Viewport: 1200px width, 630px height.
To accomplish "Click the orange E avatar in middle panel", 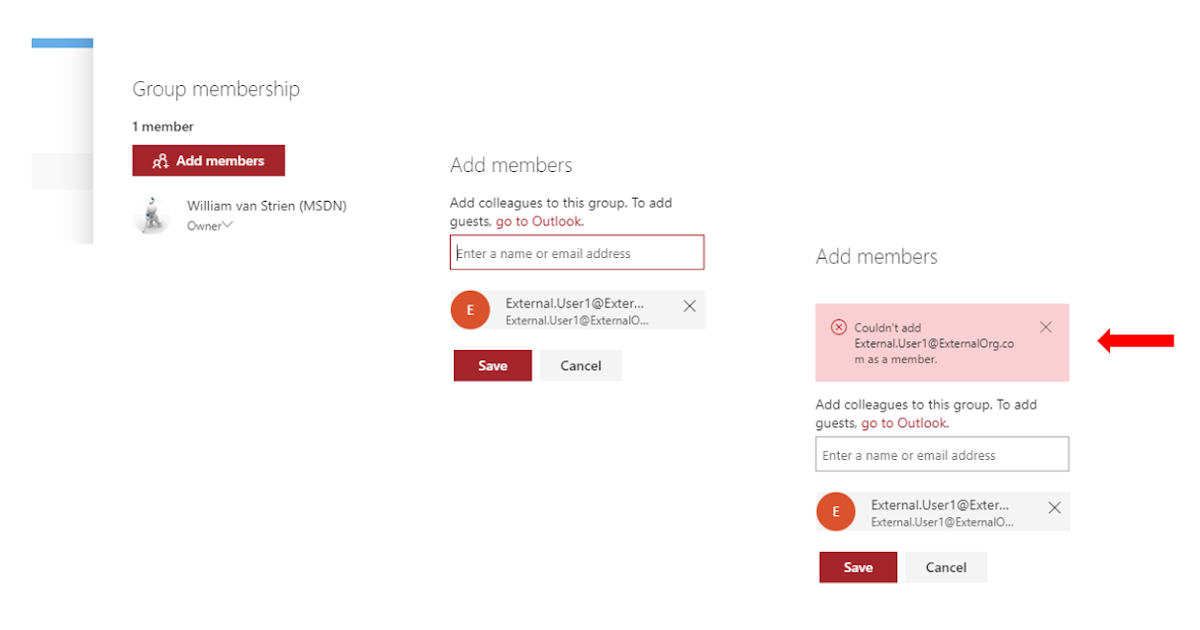I will pos(470,310).
